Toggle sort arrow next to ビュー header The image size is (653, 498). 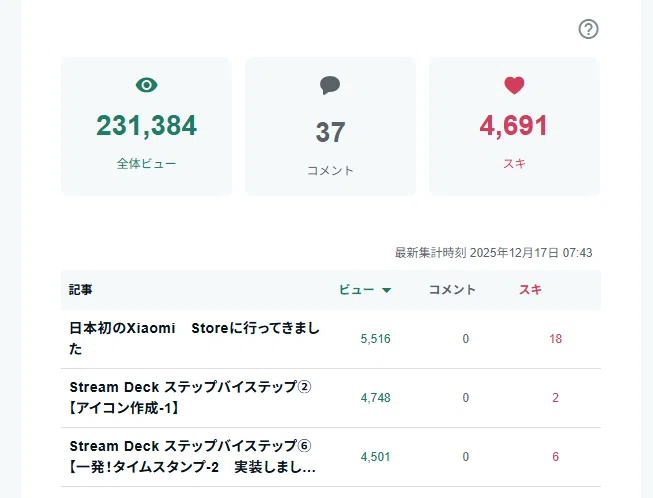(x=386, y=290)
